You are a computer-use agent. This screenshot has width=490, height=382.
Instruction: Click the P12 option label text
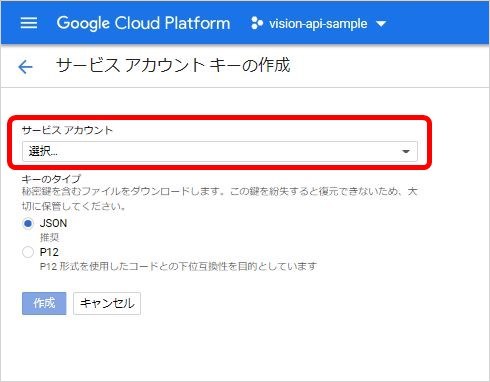[49, 252]
